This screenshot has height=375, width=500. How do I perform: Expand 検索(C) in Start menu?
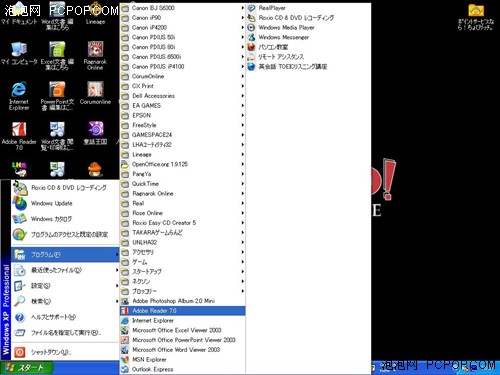[x=65, y=301]
